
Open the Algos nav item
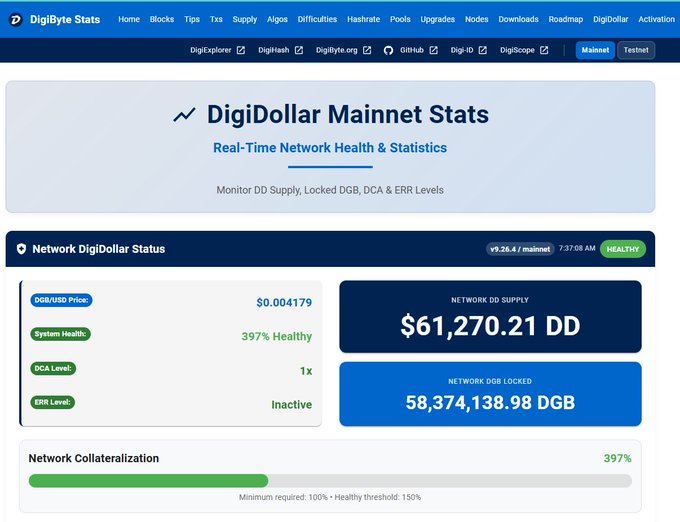click(277, 20)
